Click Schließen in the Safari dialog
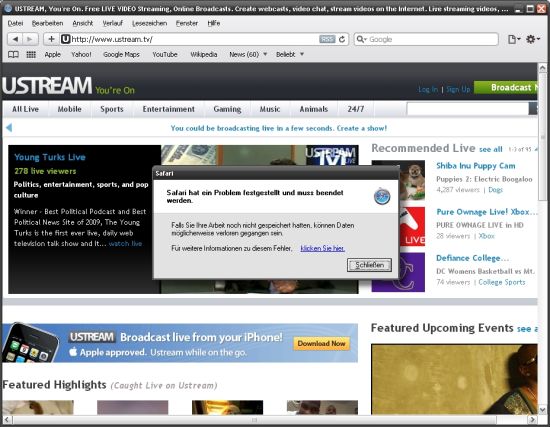550x427 pixels. coord(369,265)
